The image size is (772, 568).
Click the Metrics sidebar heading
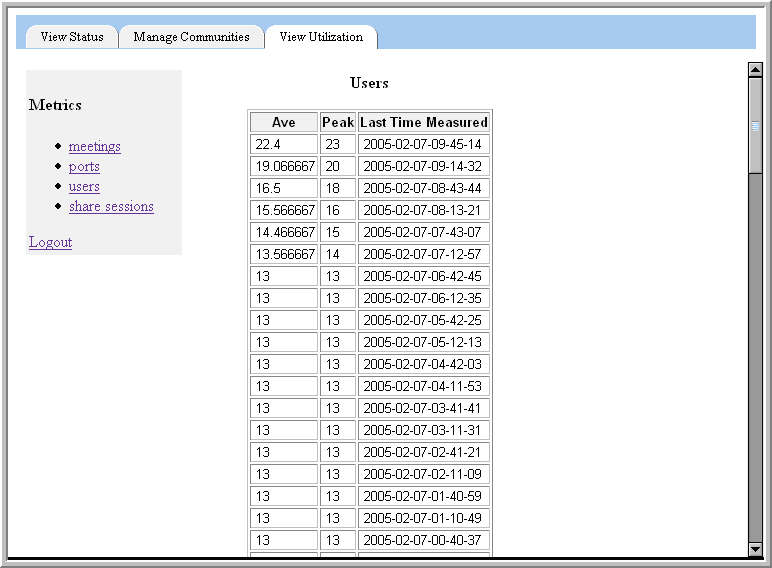click(x=55, y=105)
